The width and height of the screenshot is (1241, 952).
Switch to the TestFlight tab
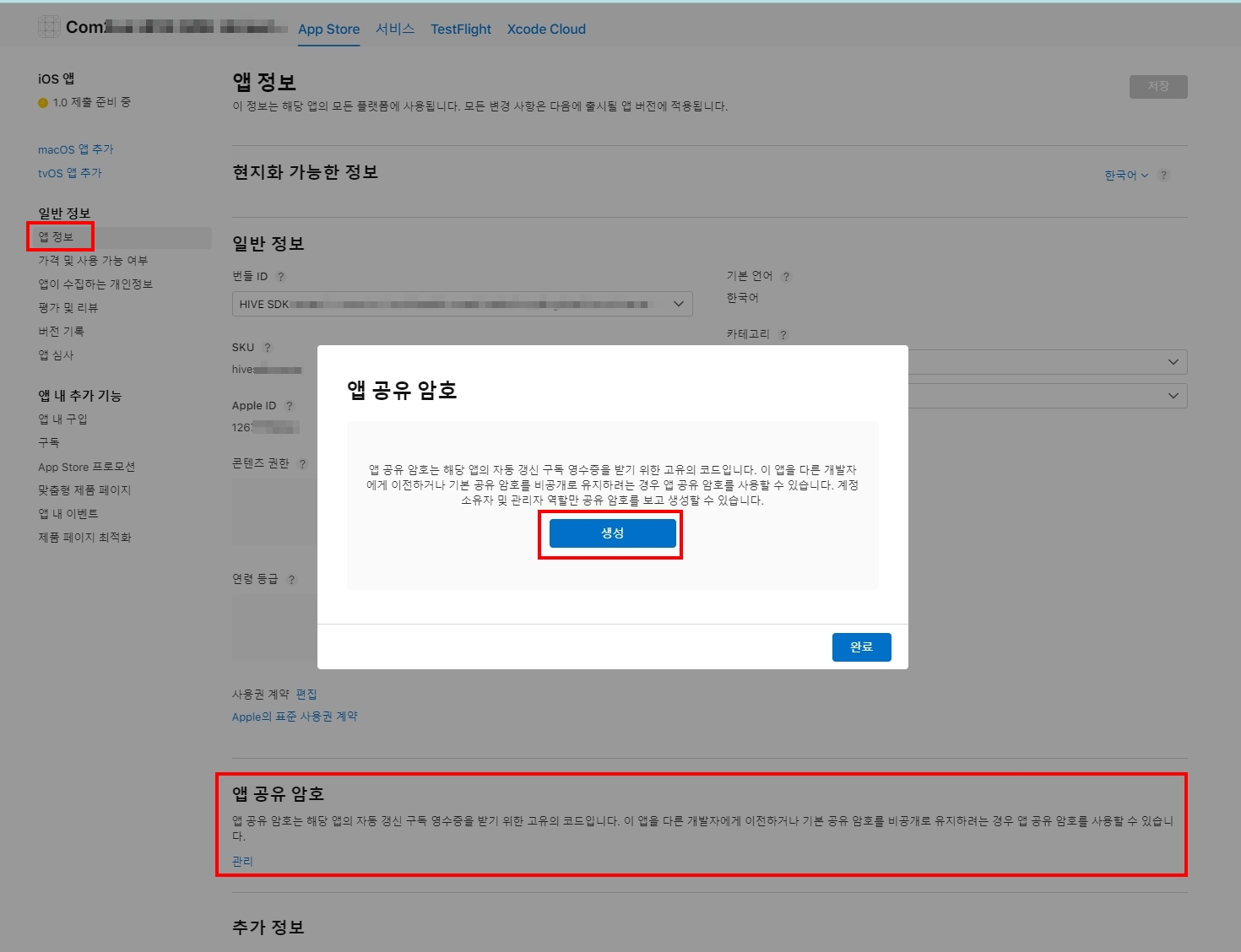pos(460,30)
